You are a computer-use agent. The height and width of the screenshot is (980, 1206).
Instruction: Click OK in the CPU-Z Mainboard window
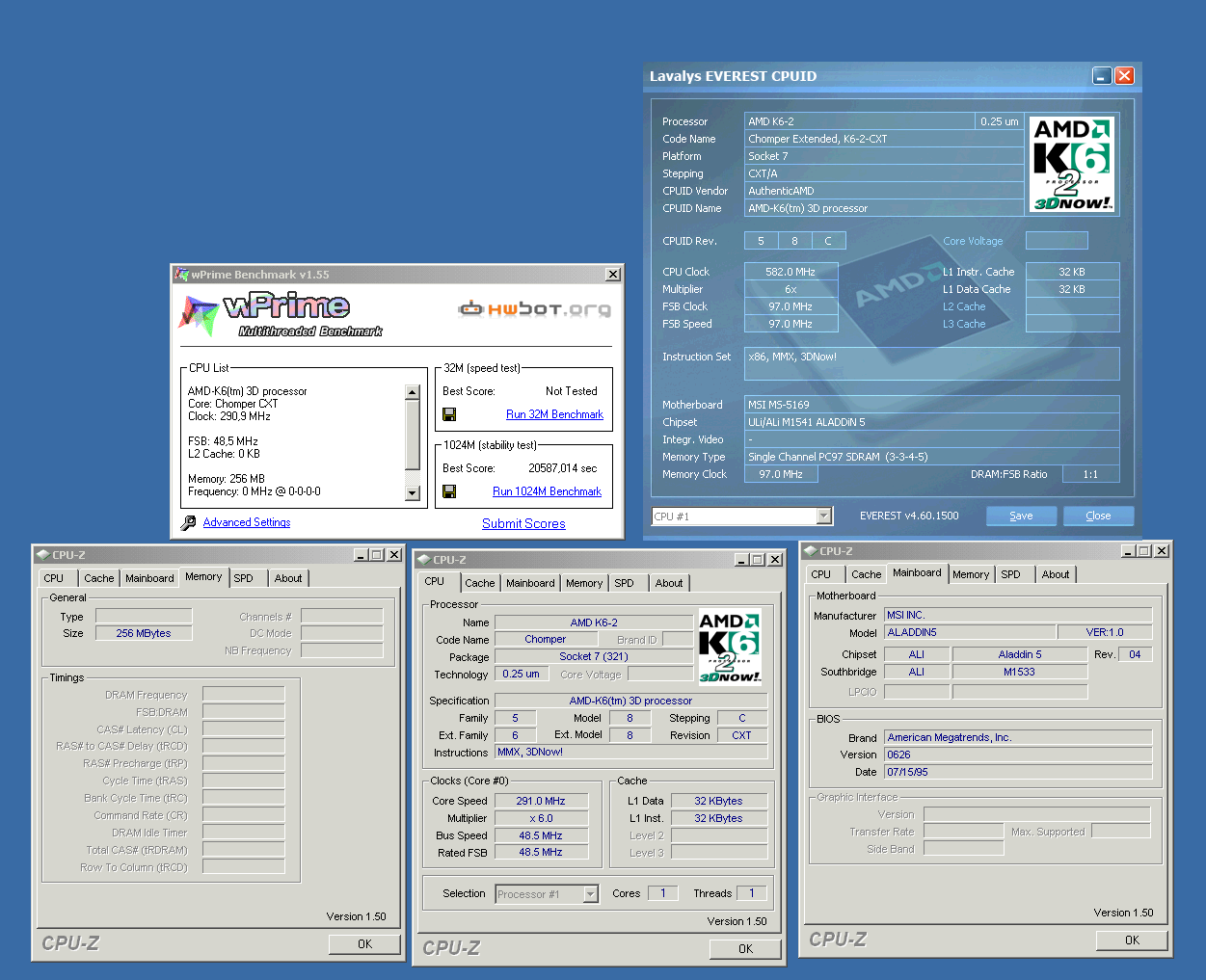[x=1132, y=940]
